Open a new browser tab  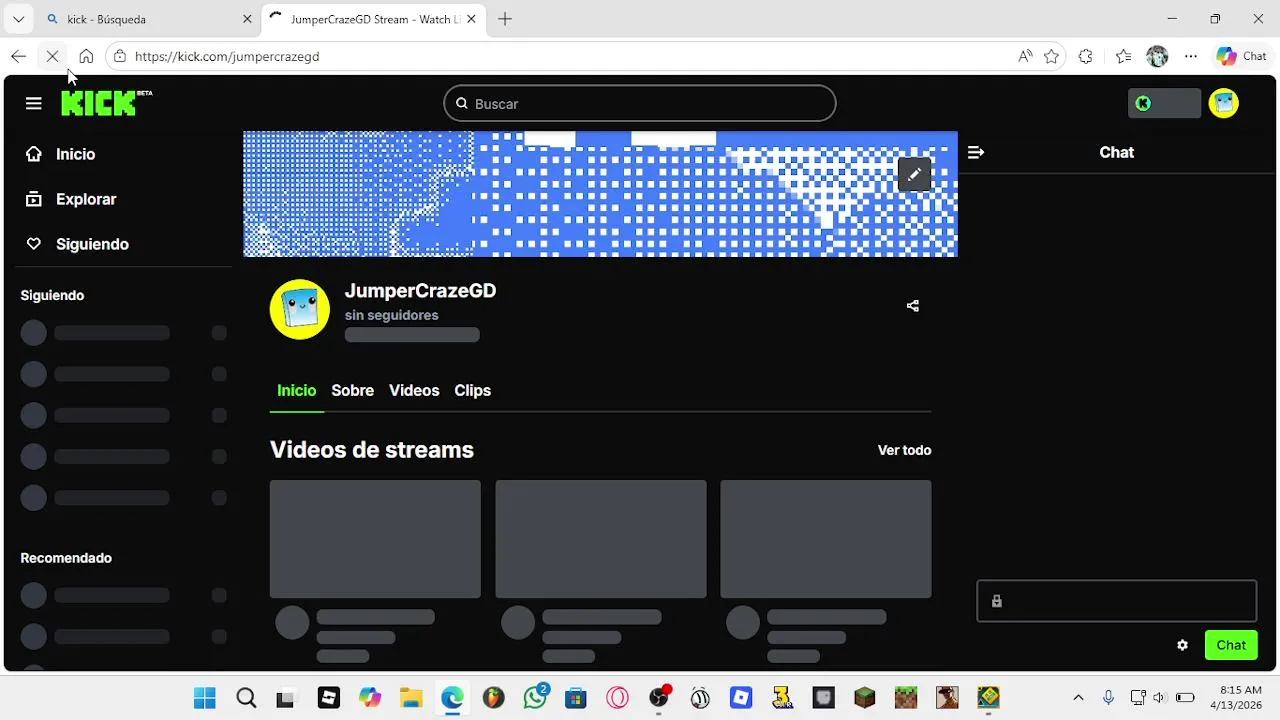click(x=505, y=19)
